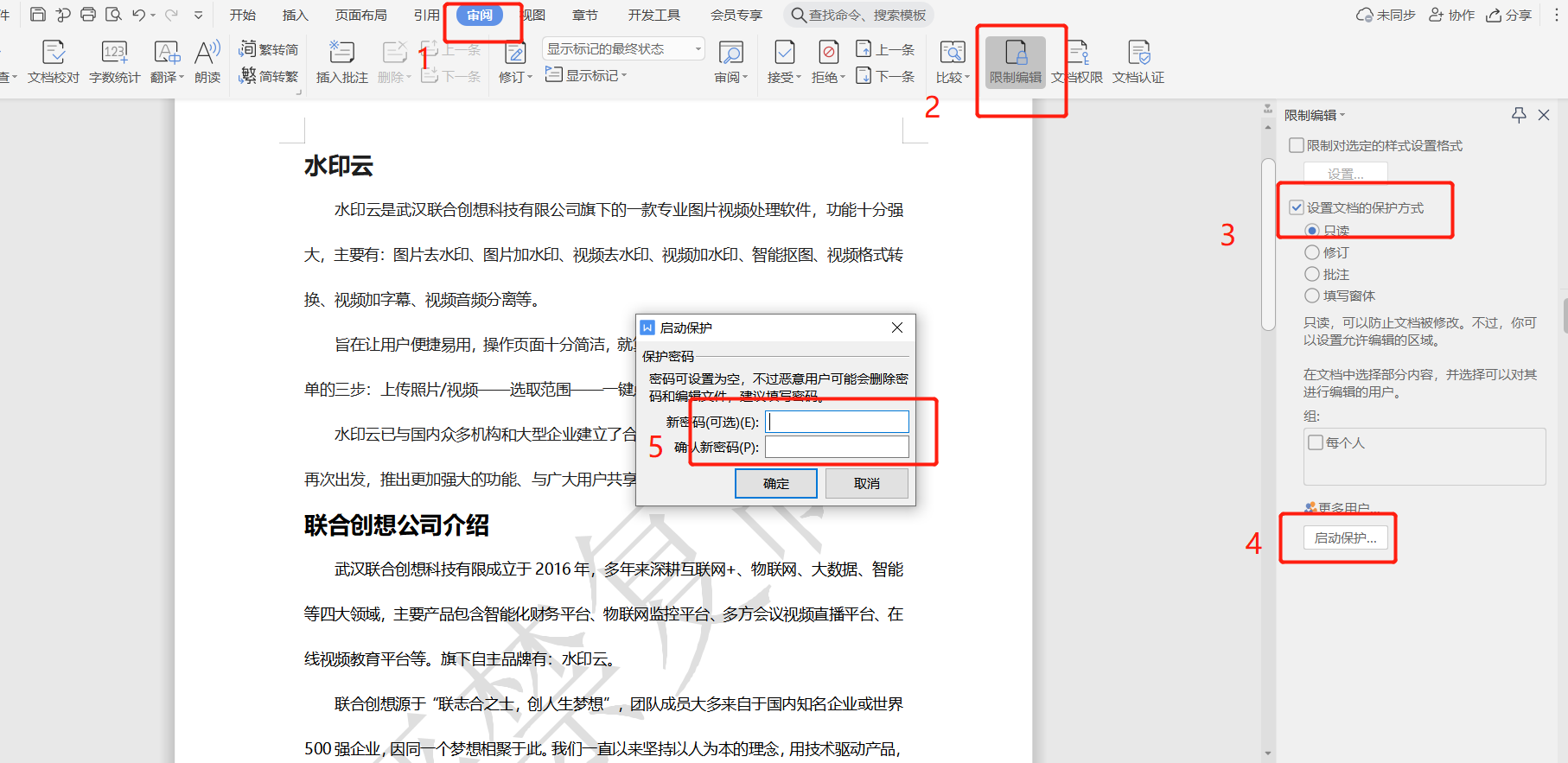
Task: Check the 每个人 everyone checkbox
Action: point(1316,442)
